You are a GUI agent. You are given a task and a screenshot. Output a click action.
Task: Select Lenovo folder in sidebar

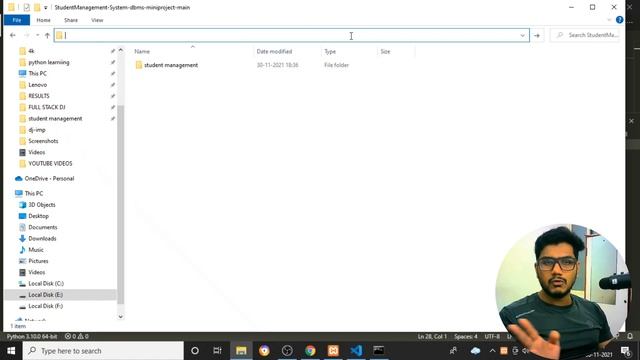(x=38, y=85)
